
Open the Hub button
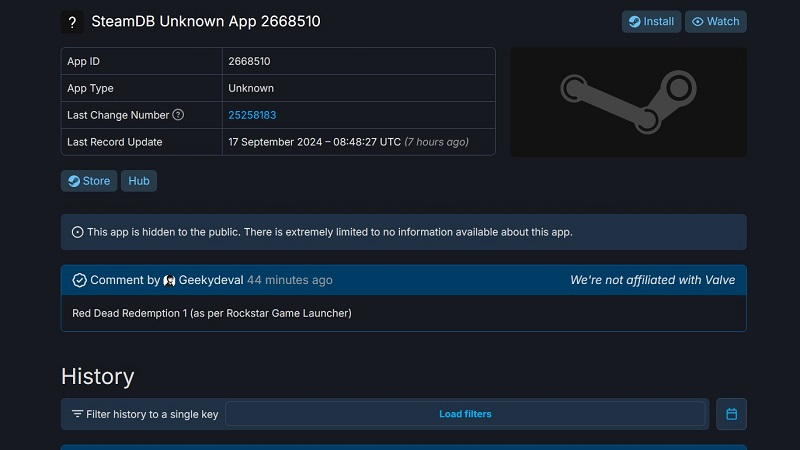pos(139,181)
